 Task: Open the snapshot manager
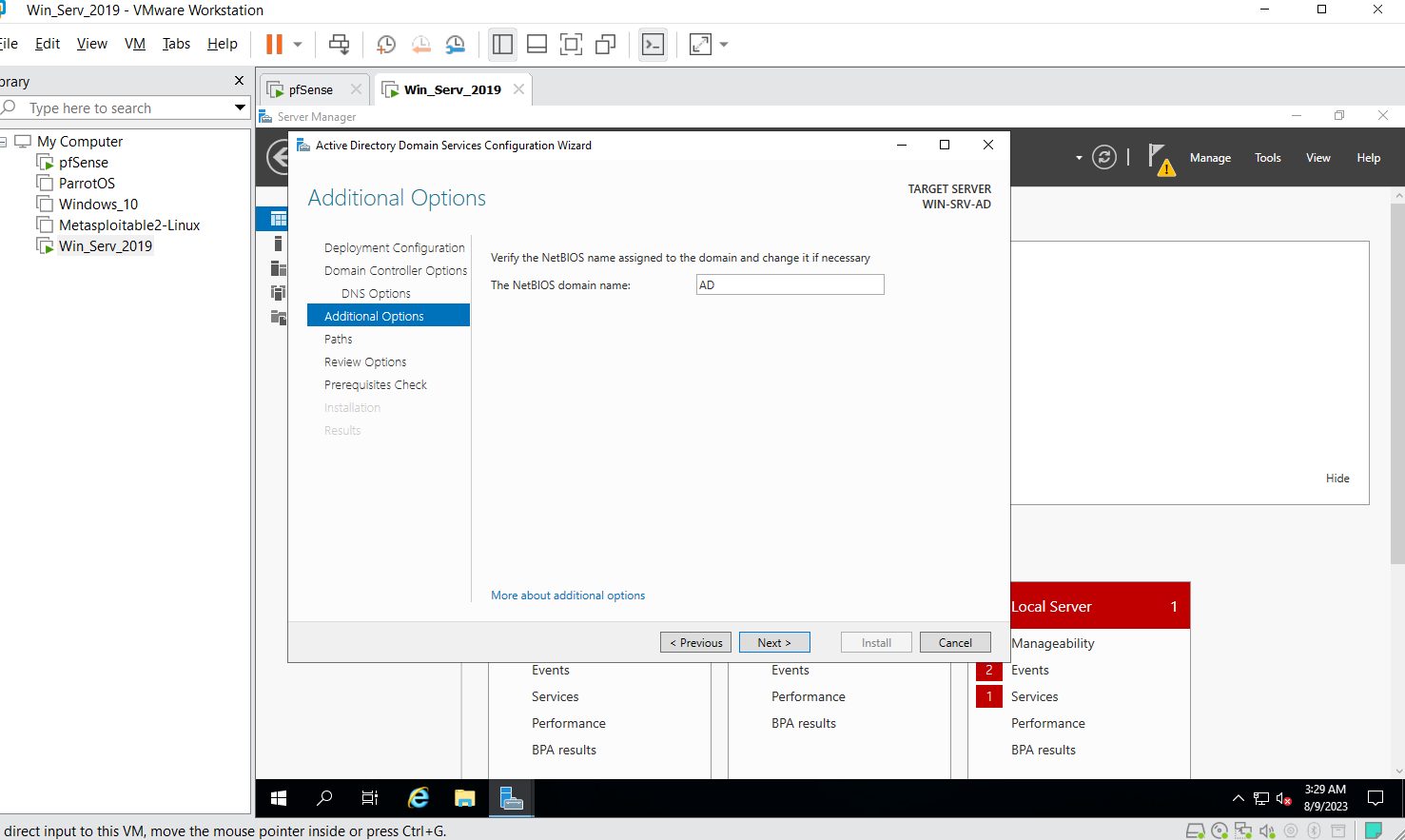click(456, 44)
